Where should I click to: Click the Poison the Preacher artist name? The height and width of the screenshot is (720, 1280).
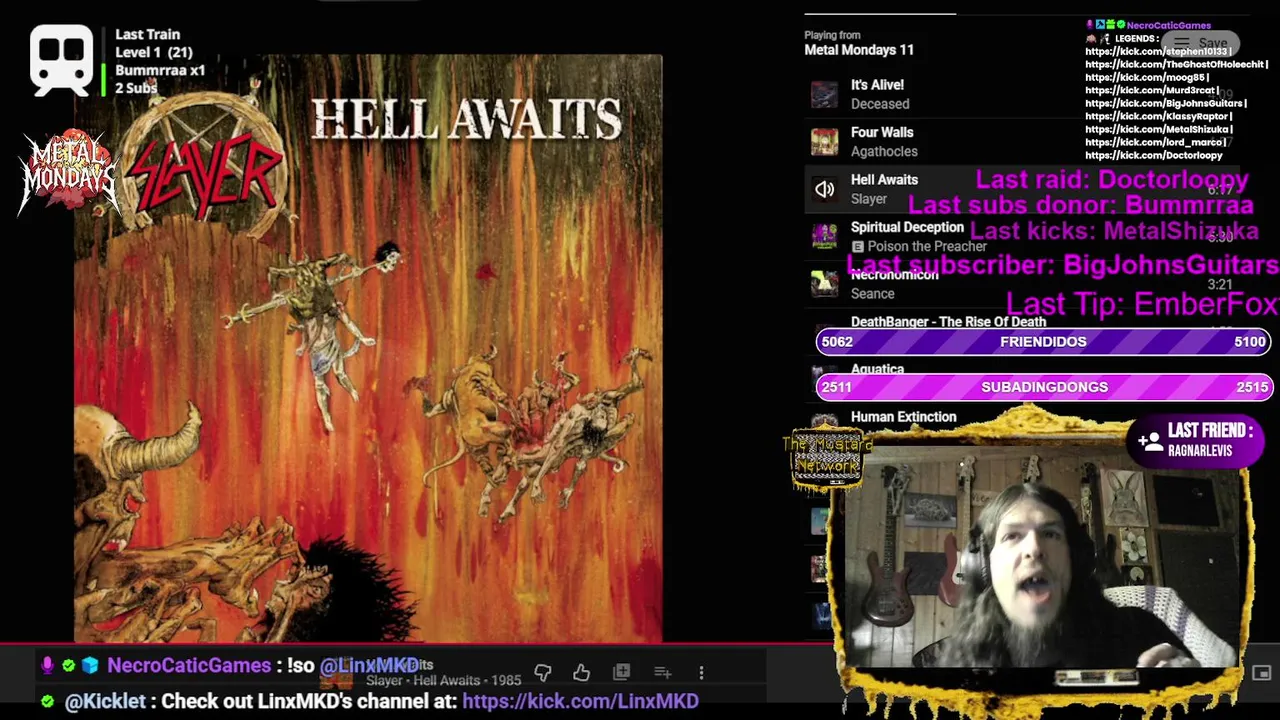tap(927, 247)
